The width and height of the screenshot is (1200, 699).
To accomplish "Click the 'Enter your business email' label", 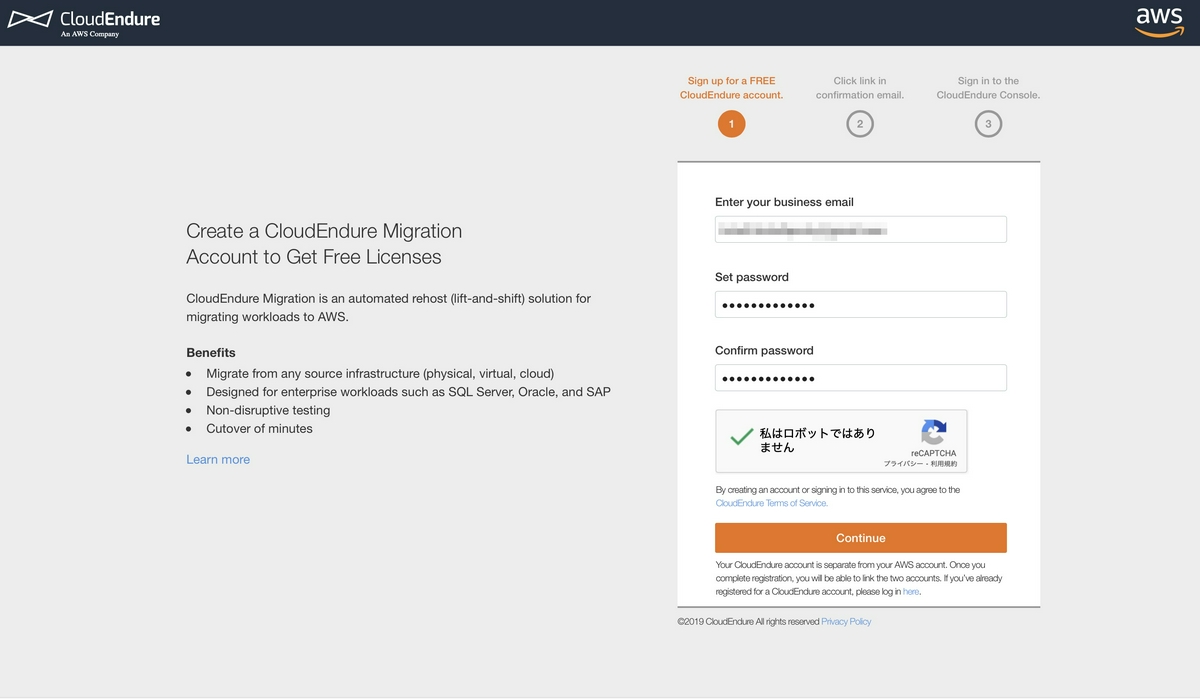I will 784,202.
